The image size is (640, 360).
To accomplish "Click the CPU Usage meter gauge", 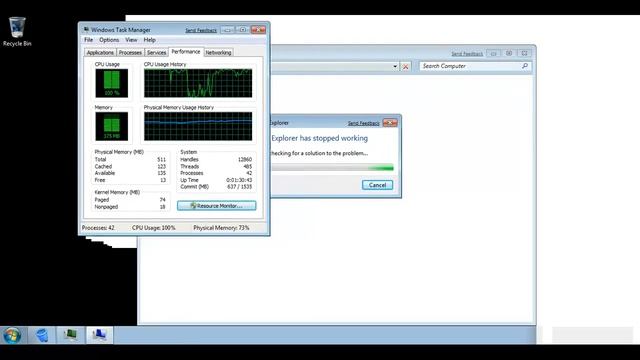I will coord(111,83).
